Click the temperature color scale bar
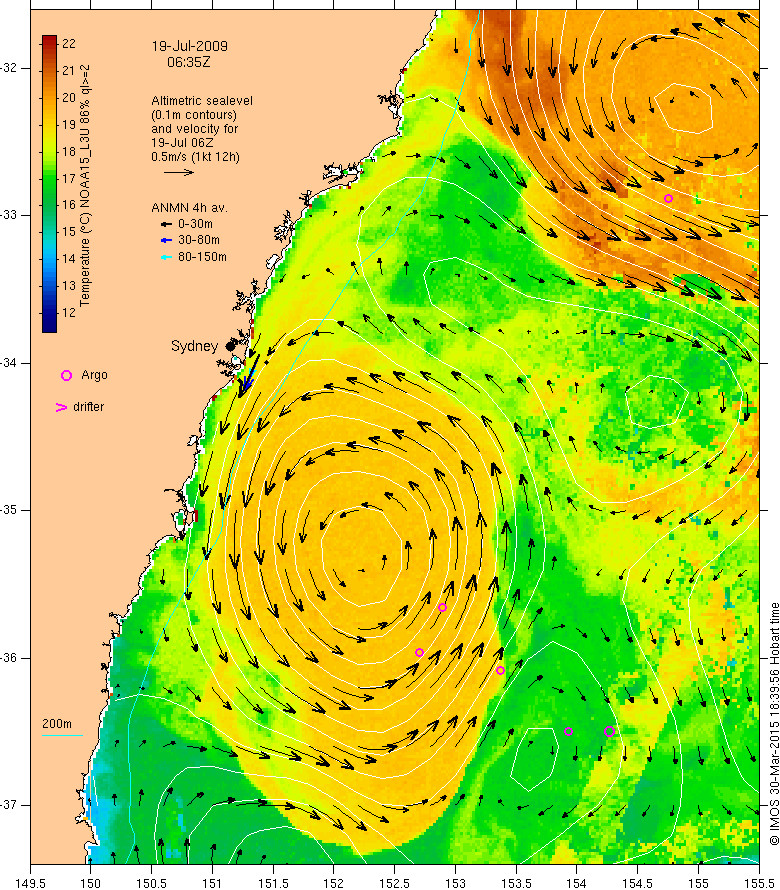Viewport: 780px width, 890px height. coord(49,184)
